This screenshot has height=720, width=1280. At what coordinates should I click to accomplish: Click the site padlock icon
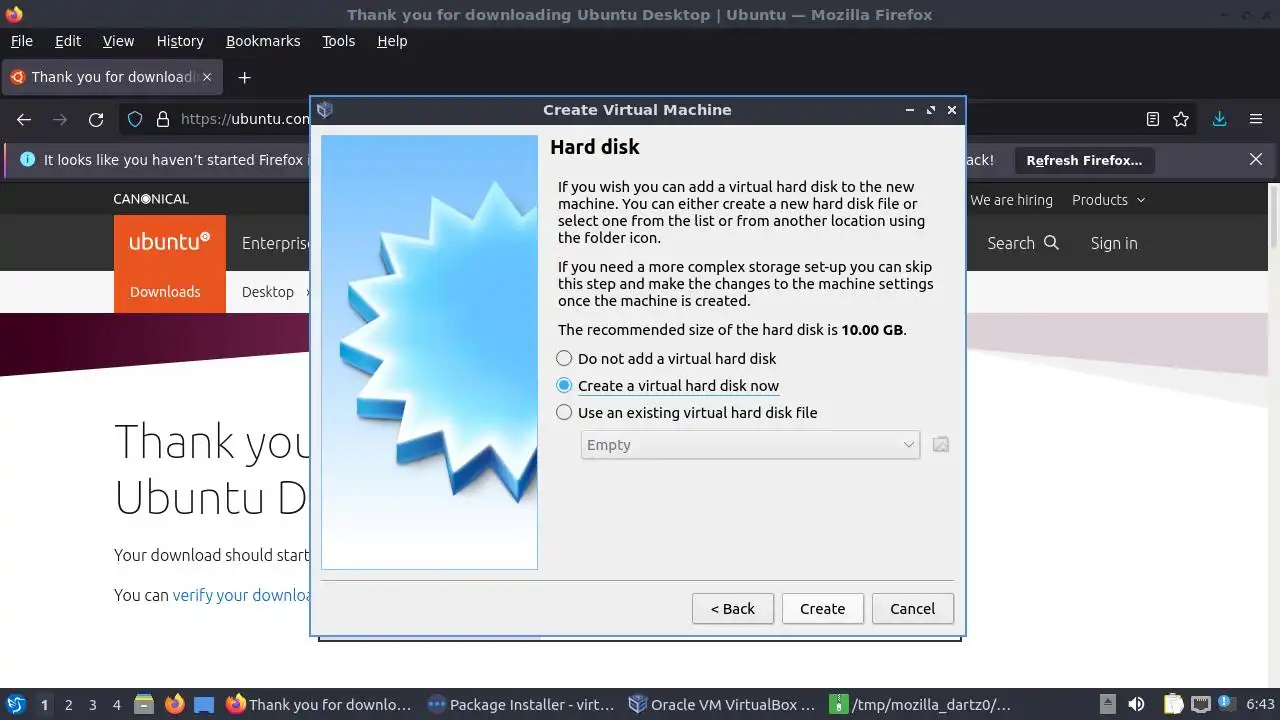tap(163, 119)
